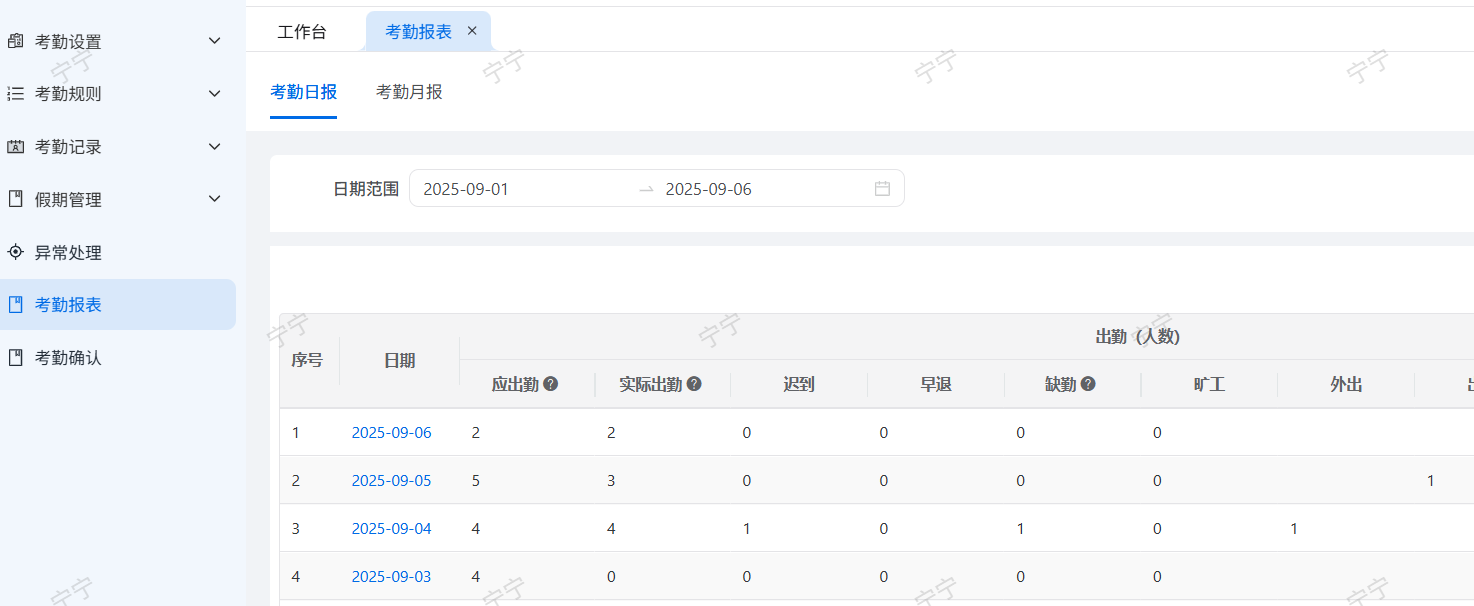This screenshot has height=606, width=1474.
Task: Expand the 假期管理 menu chevron
Action: click(214, 199)
